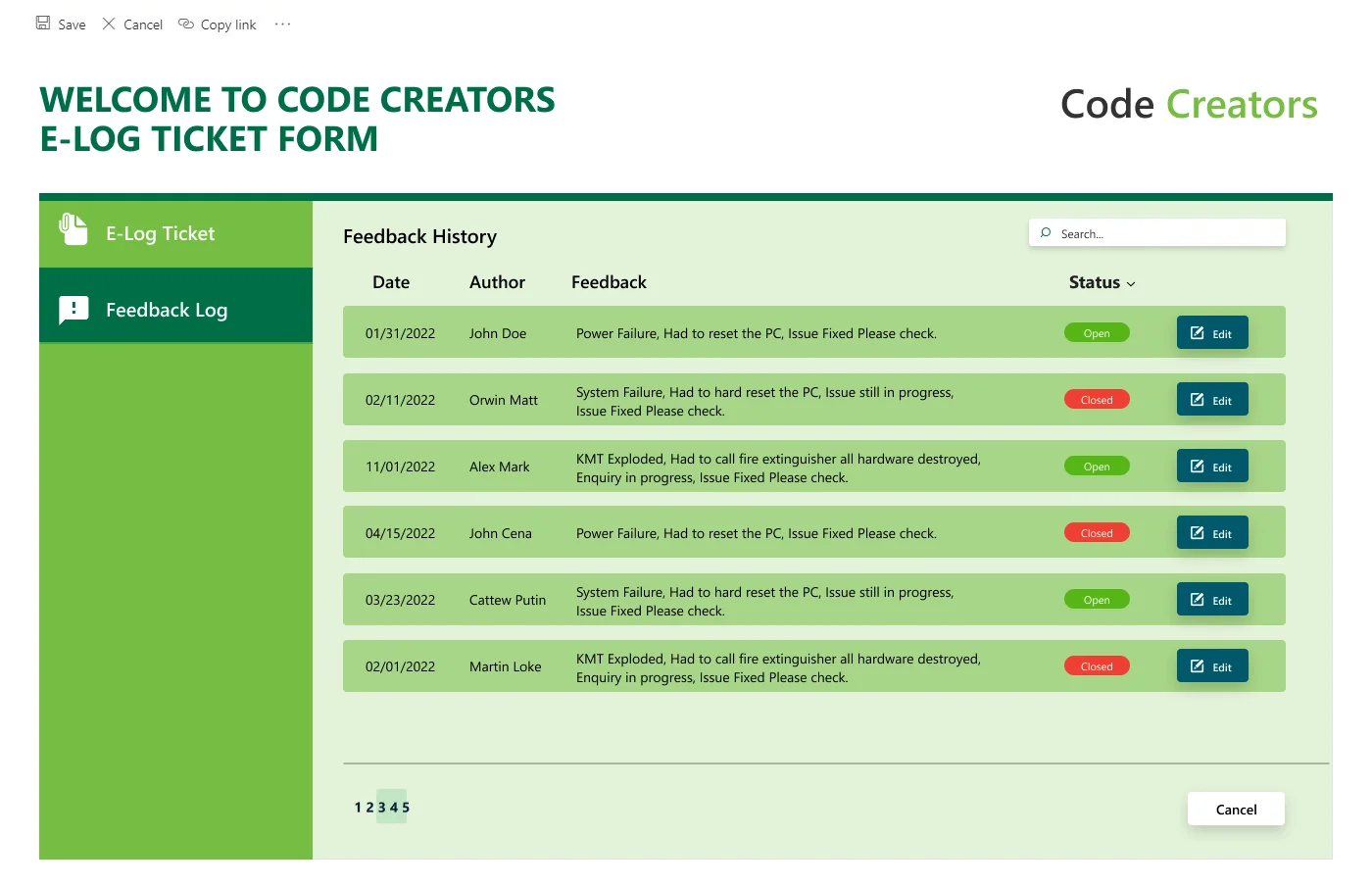Go to page 4 in the pagination
The width and height of the screenshot is (1372, 886).
(x=394, y=807)
